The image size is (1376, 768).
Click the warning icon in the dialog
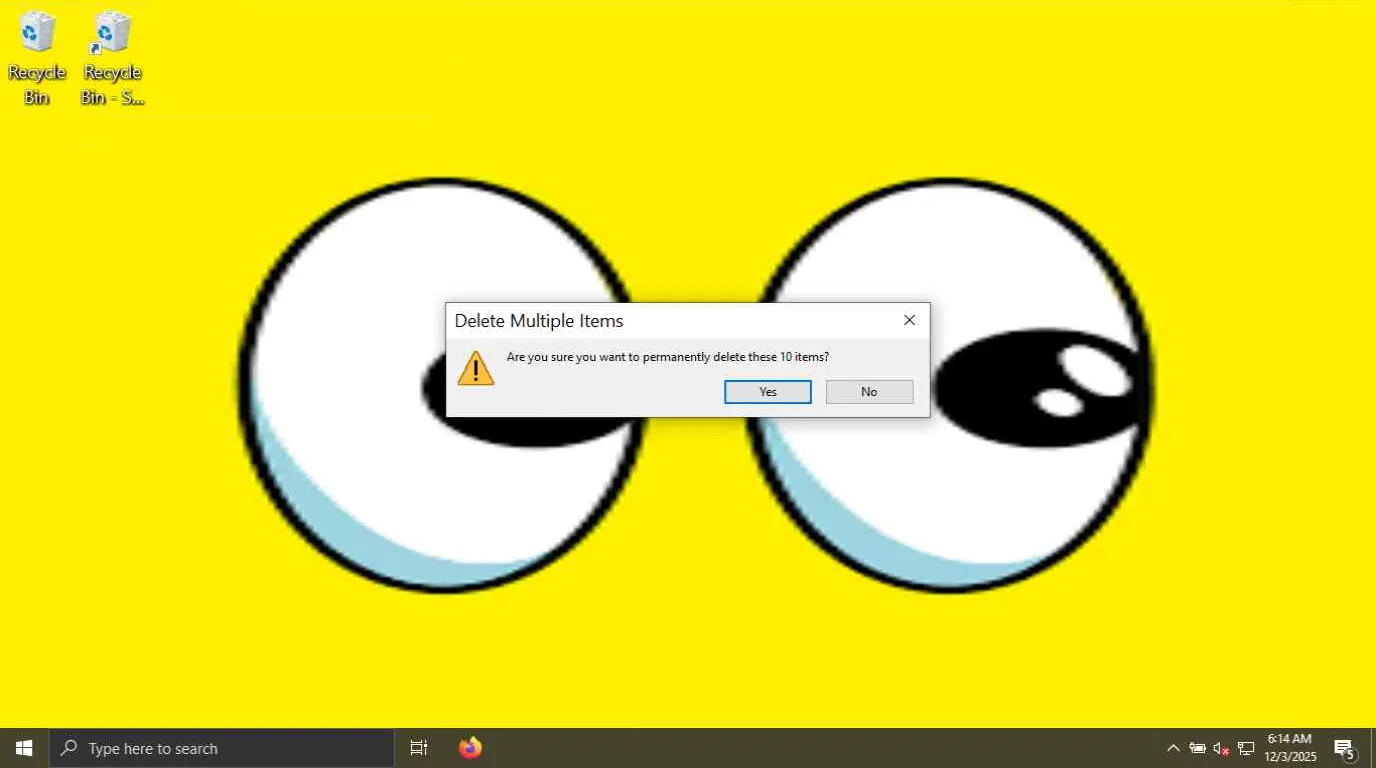(x=476, y=368)
